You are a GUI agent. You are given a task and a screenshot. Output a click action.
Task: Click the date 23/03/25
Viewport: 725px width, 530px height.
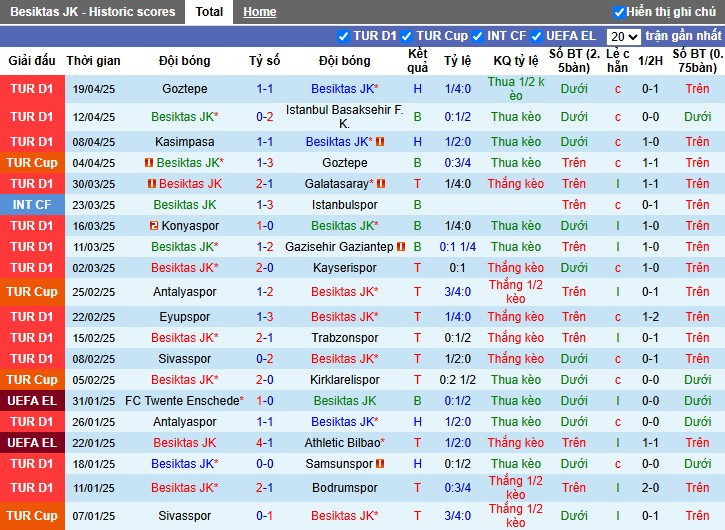click(93, 205)
